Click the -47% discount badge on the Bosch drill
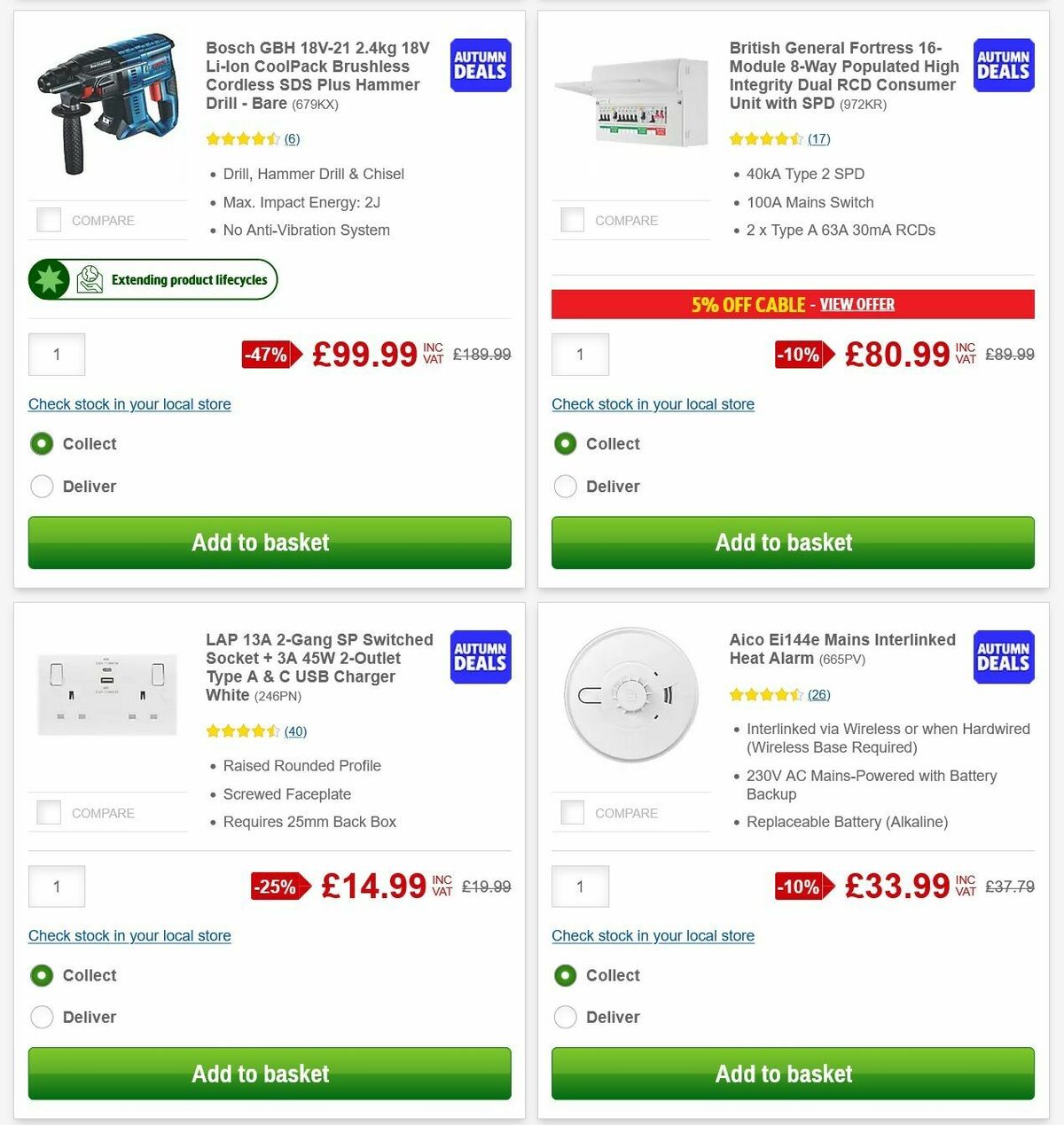Screen dimensions: 1064x1125 267,355
